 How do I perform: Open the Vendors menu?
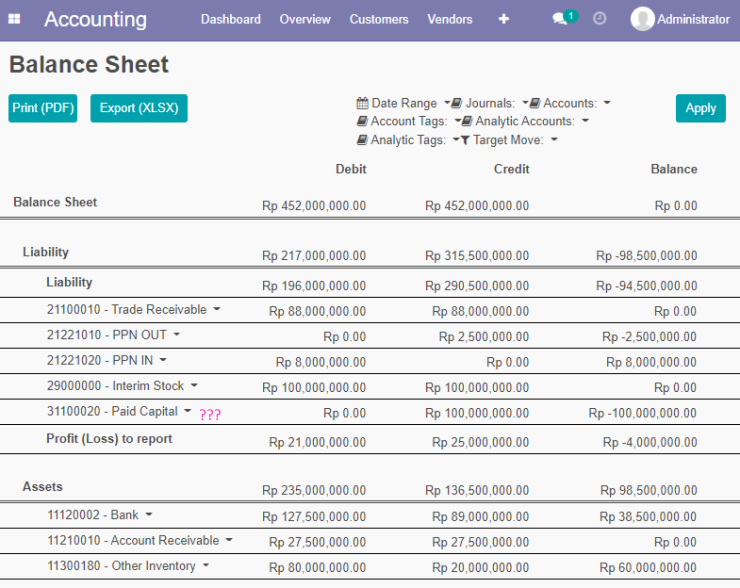[450, 19]
